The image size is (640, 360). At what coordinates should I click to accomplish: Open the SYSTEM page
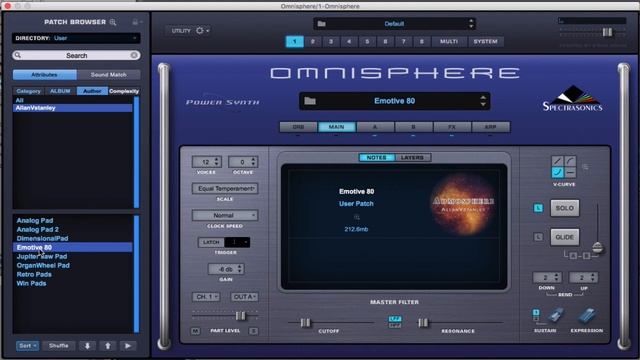pyautogui.click(x=485, y=41)
